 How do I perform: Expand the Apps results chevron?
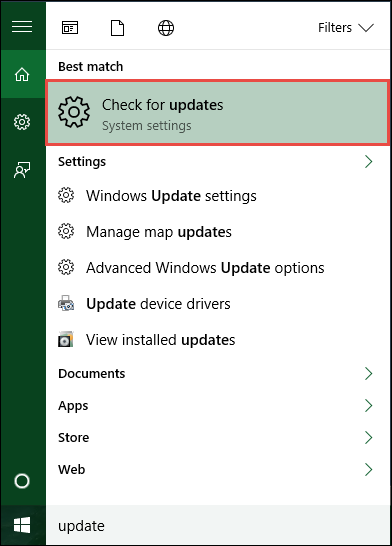pyautogui.click(x=368, y=405)
